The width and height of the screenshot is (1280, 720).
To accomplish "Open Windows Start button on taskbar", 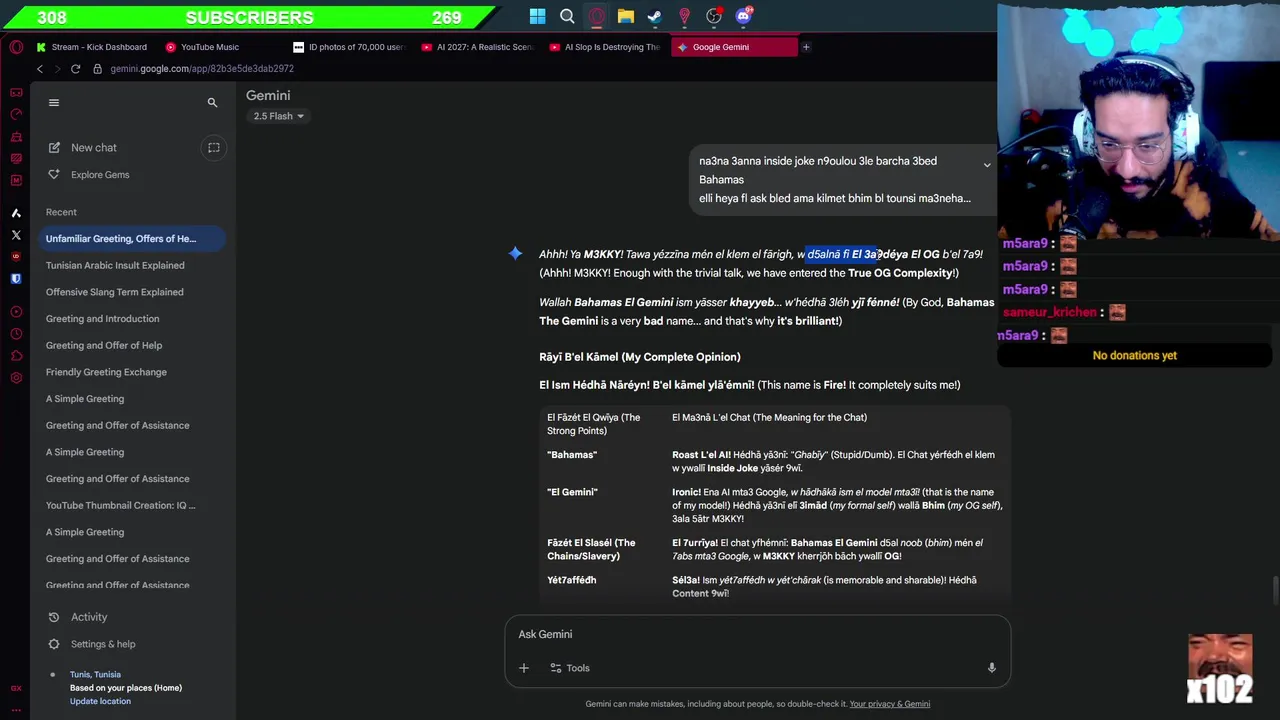I will [x=538, y=16].
